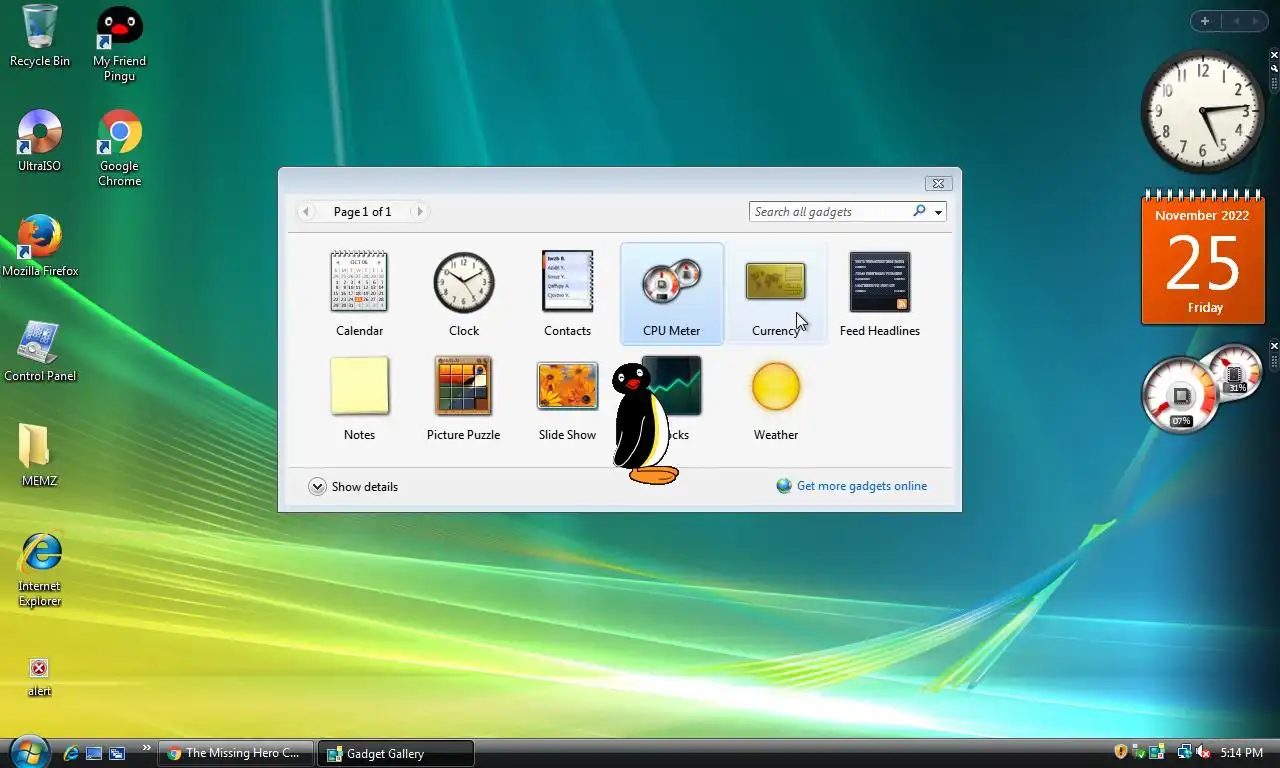Switch to The Missing Hero Chrome taskbar button
1280x768 pixels.
tap(235, 753)
